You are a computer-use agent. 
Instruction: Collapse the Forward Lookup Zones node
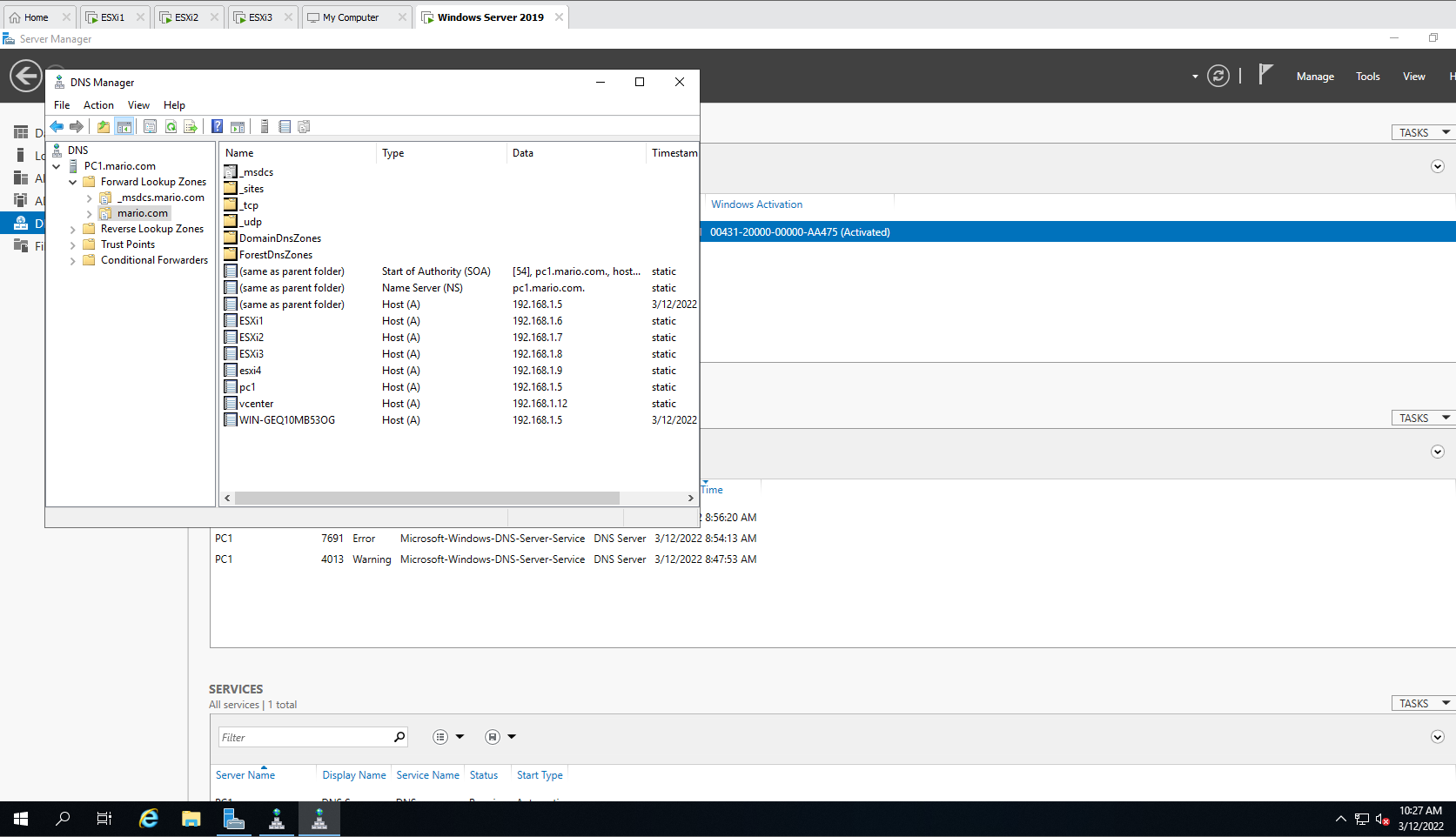(x=73, y=182)
